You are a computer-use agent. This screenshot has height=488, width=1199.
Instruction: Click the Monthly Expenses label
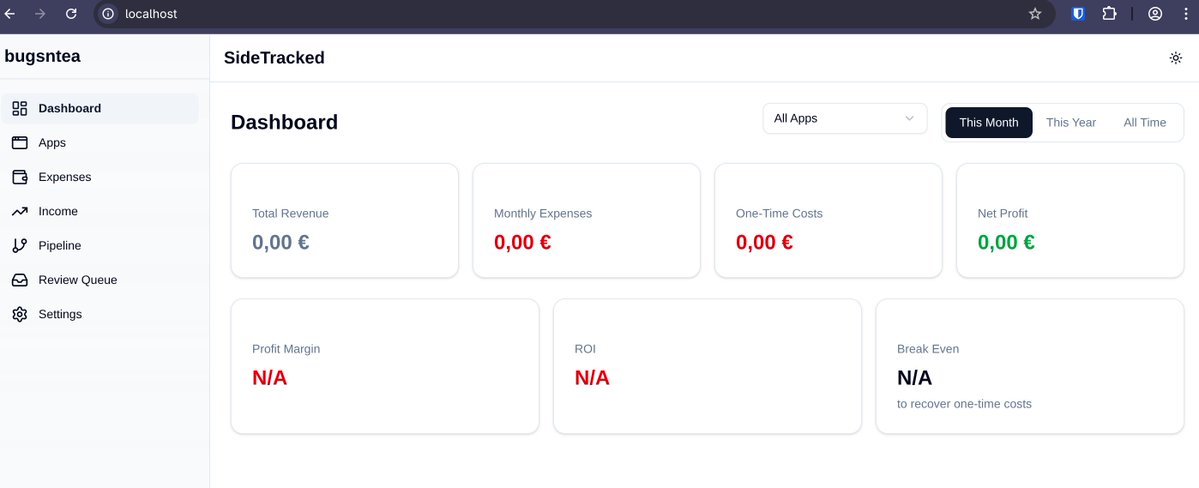(543, 213)
